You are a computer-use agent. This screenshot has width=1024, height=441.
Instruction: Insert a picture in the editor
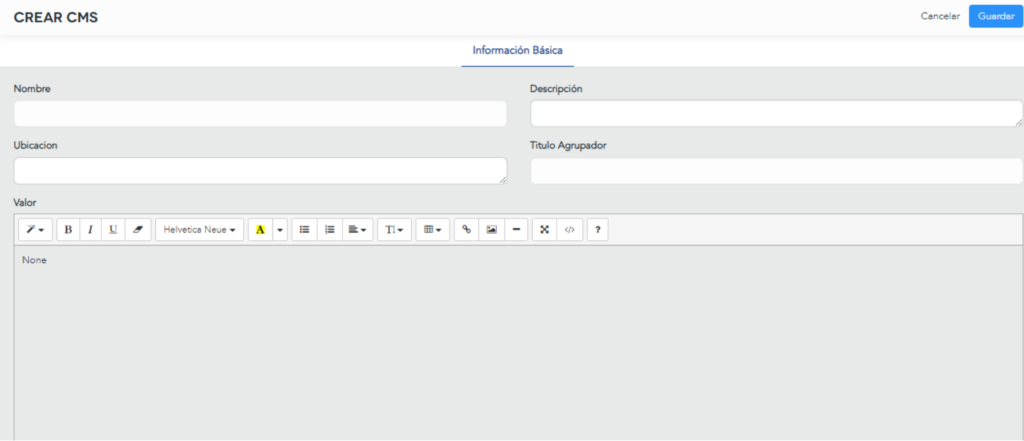click(x=492, y=230)
